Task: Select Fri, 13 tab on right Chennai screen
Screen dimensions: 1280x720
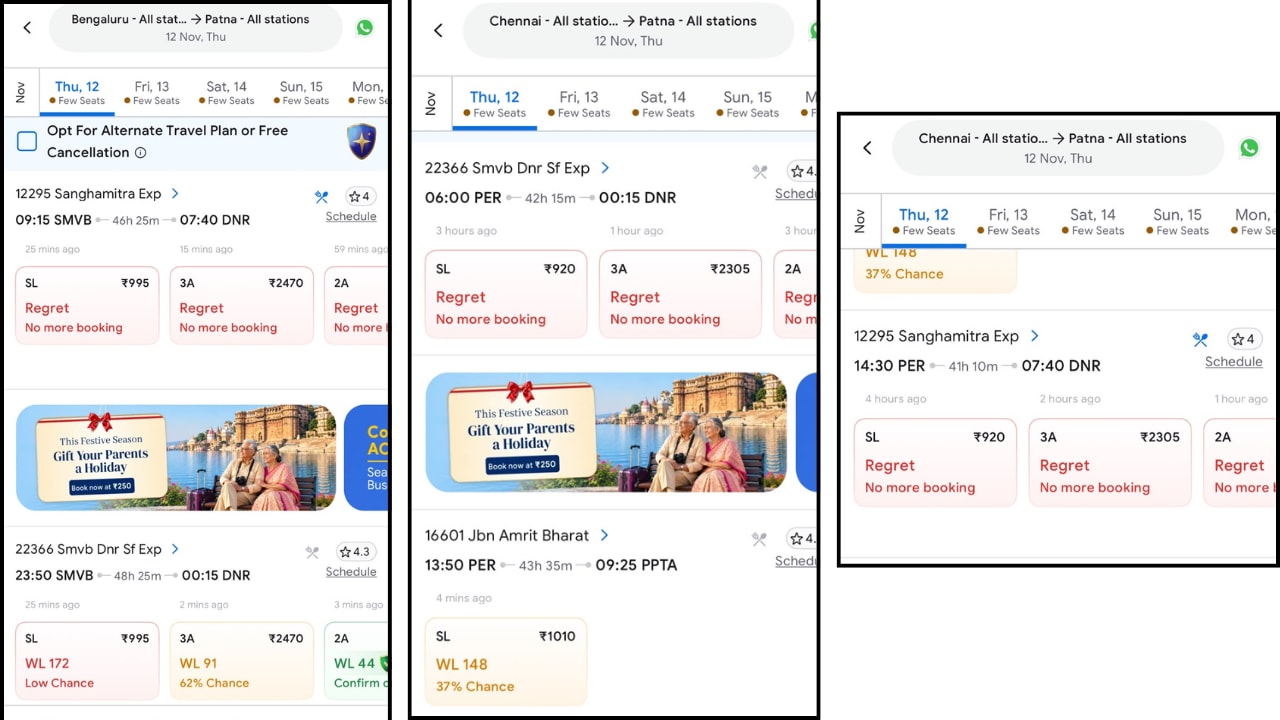Action: (1008, 221)
